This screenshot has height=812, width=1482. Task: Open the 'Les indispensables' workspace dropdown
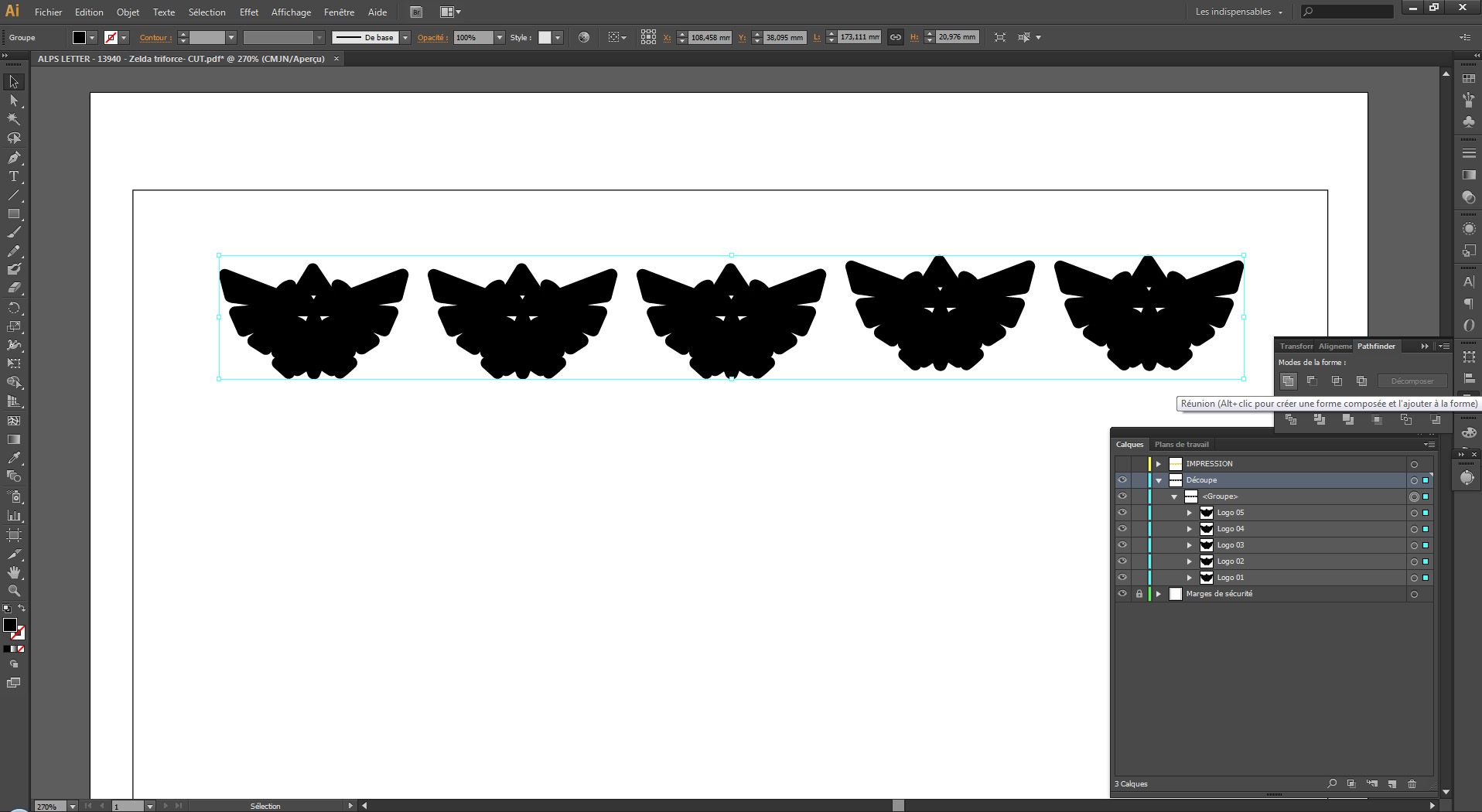point(1238,12)
